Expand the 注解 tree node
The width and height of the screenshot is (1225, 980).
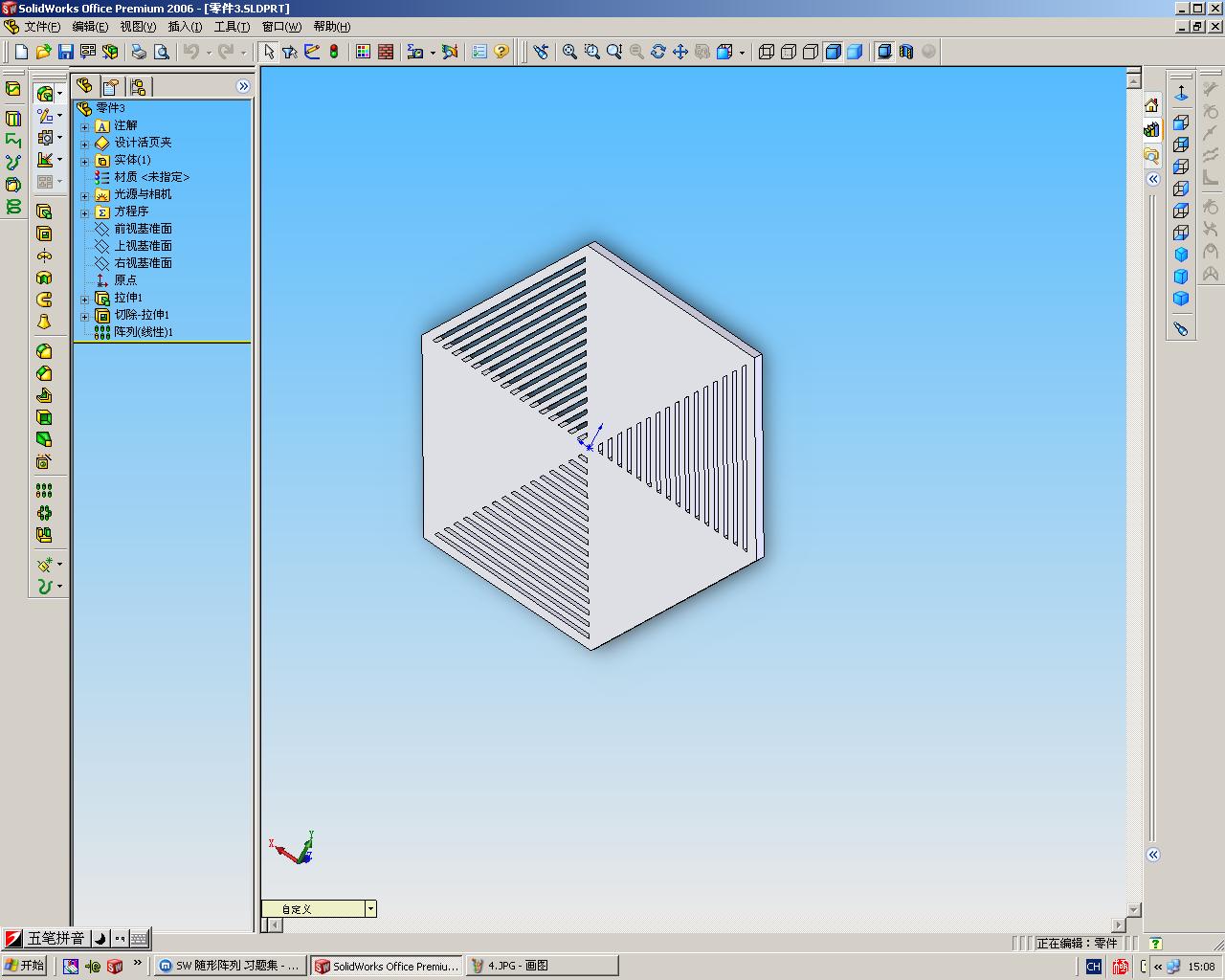[x=84, y=126]
